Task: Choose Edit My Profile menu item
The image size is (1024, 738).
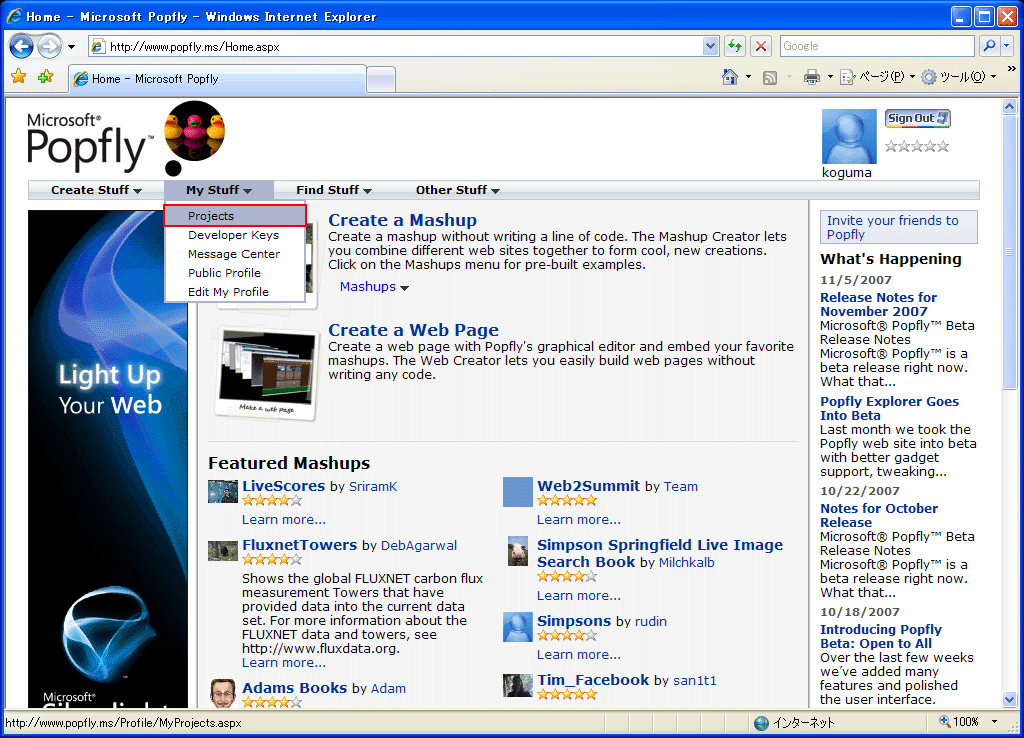Action: click(228, 292)
